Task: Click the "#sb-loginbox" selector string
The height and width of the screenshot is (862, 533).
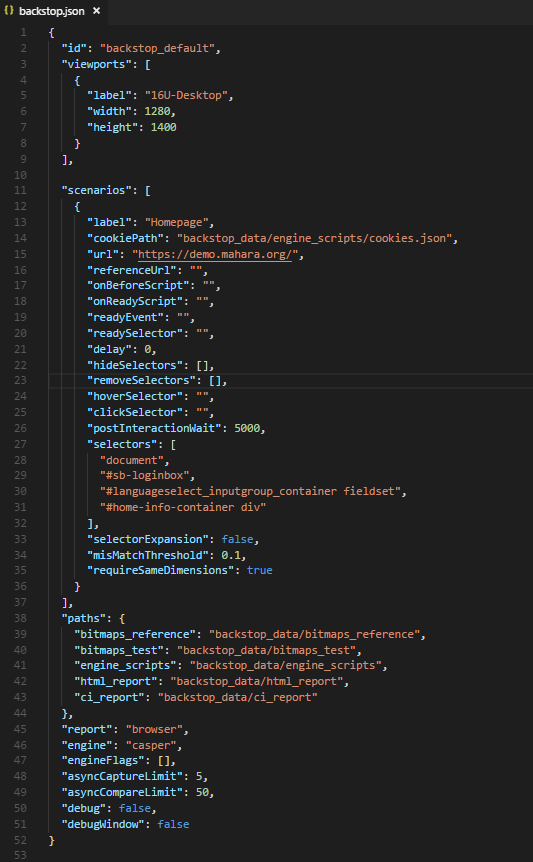Action: (x=145, y=475)
